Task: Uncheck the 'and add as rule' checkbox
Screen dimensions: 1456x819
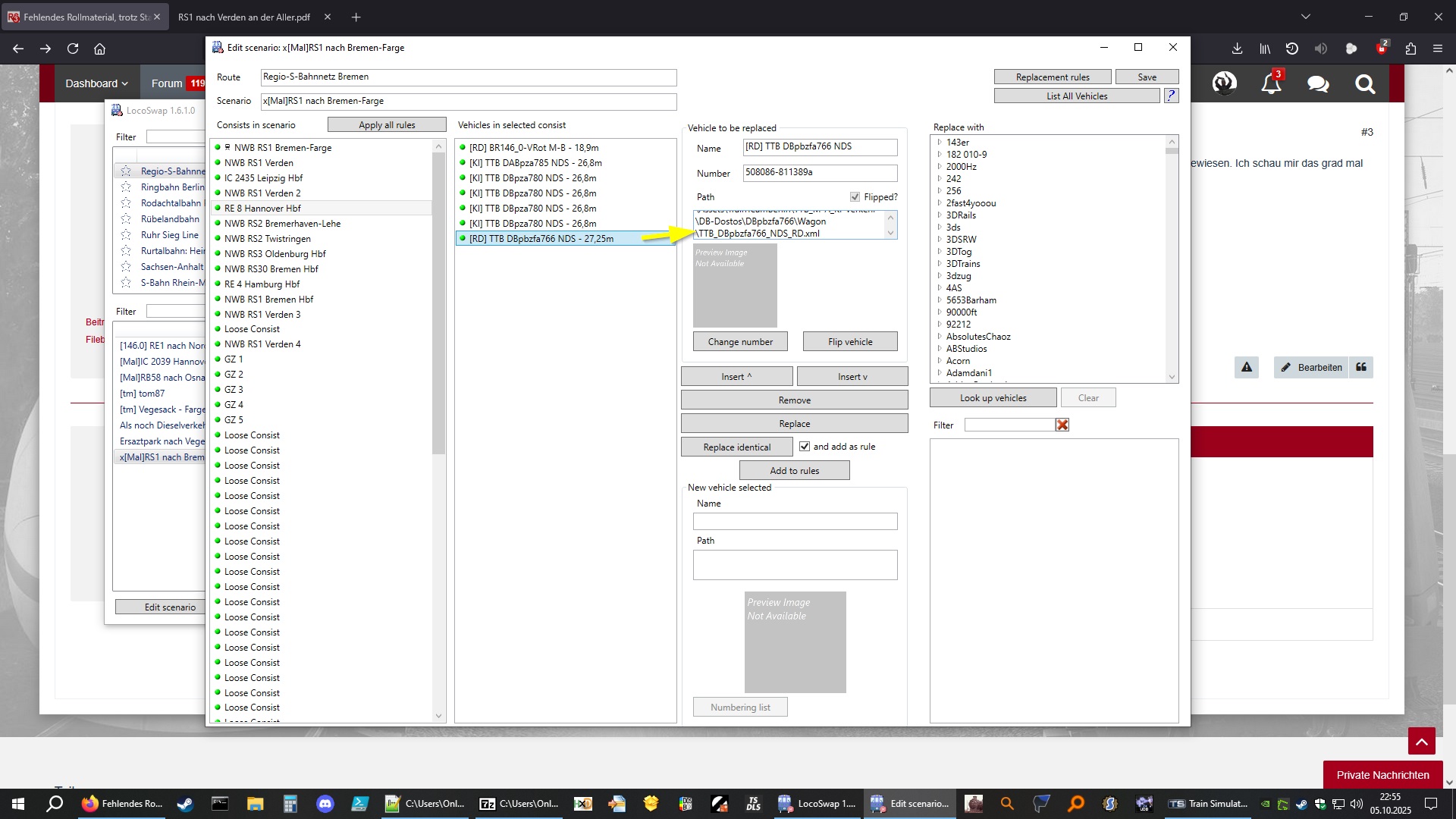Action: click(x=805, y=447)
